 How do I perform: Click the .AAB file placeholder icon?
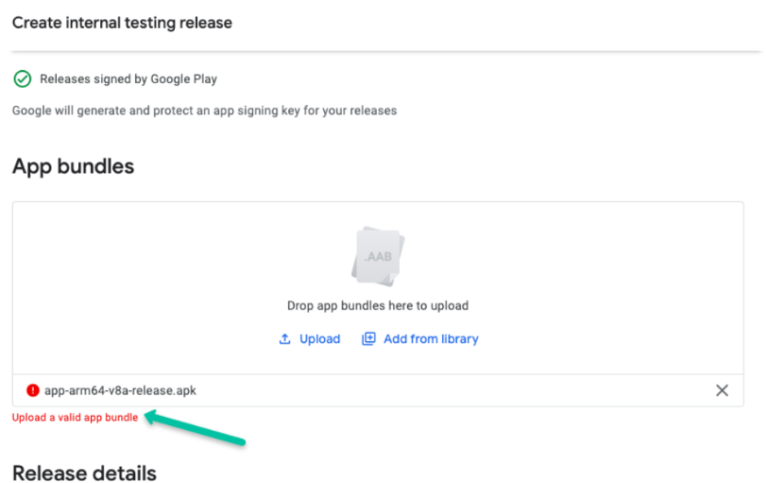click(378, 255)
